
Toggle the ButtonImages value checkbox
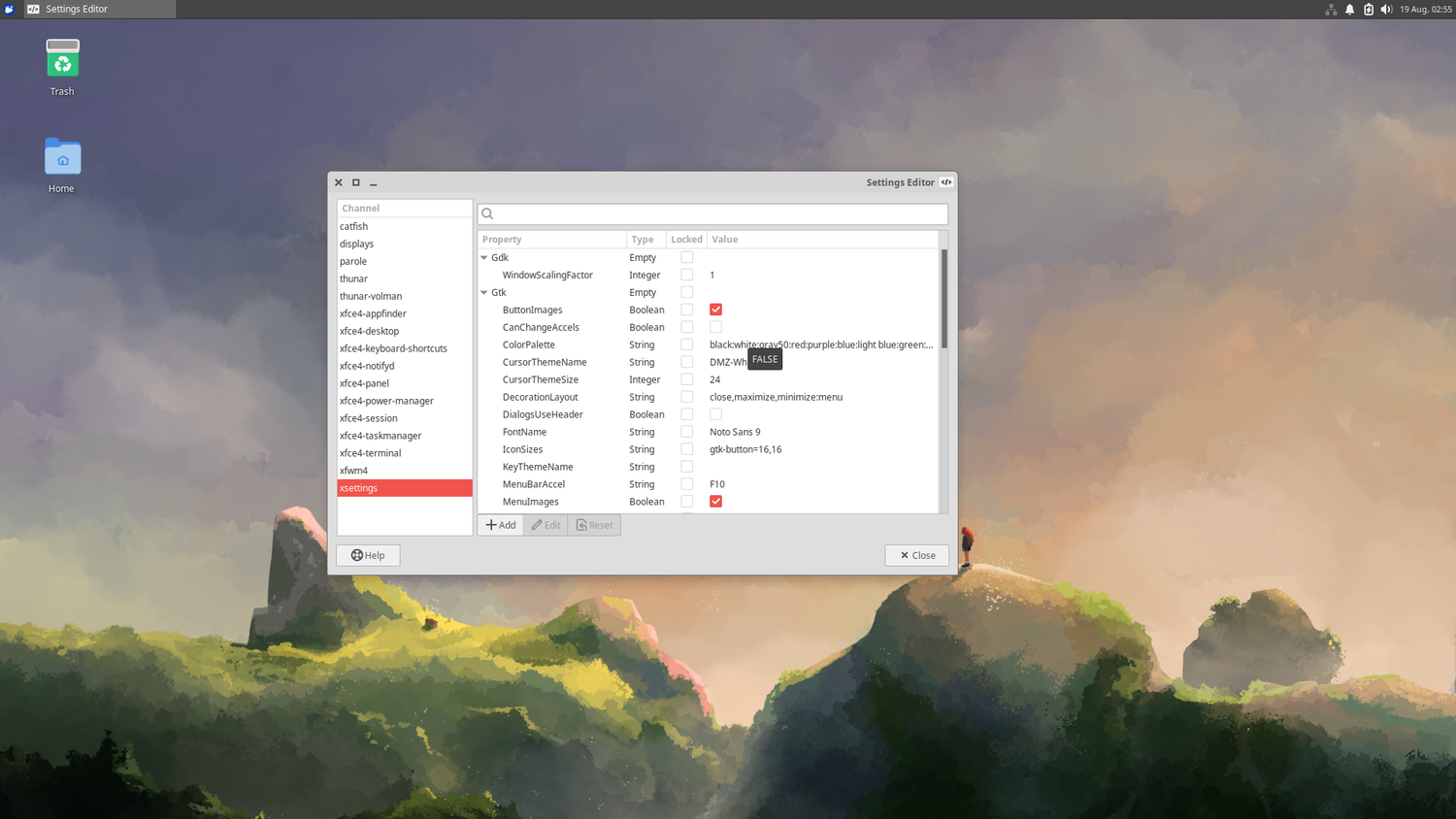tap(715, 310)
